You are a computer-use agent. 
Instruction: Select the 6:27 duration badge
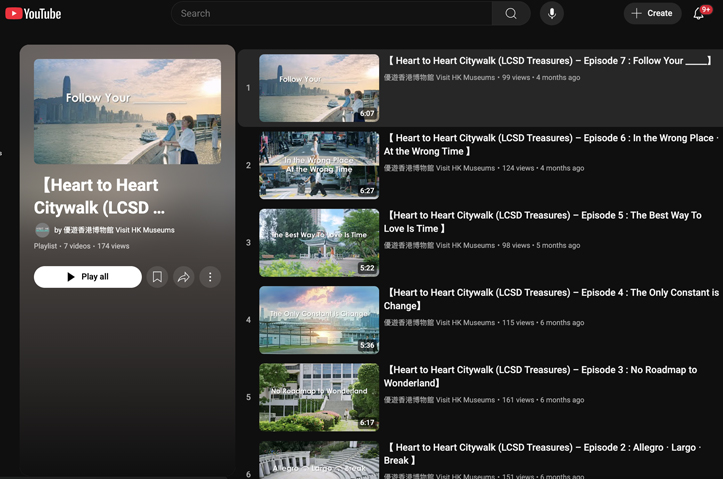[367, 191]
